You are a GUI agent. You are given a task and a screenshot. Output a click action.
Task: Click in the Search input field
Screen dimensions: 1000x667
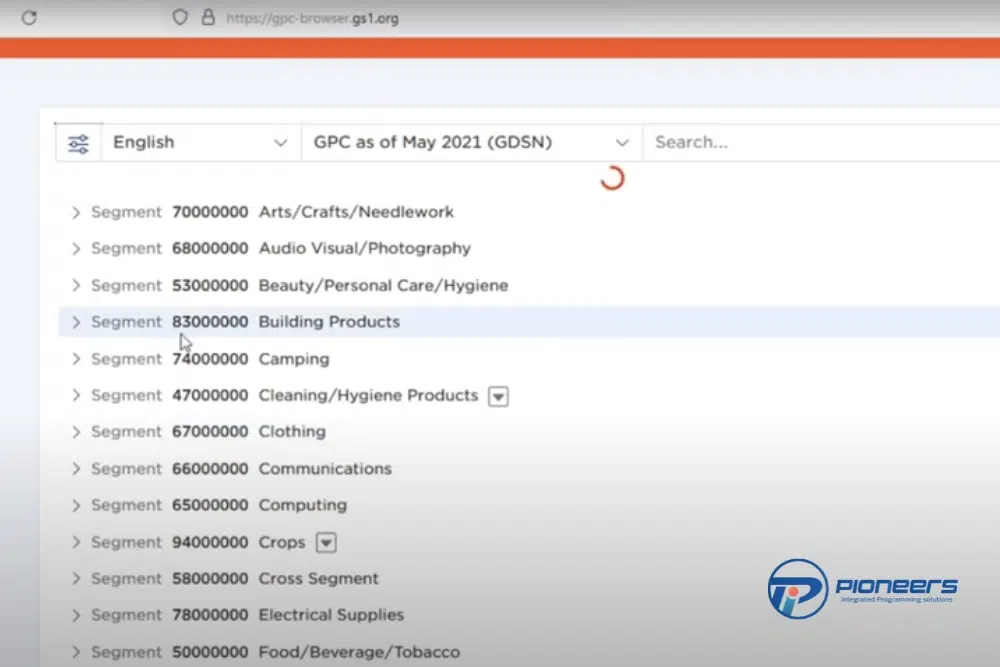click(820, 142)
